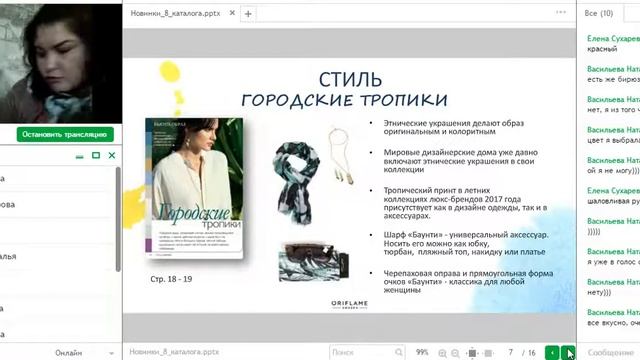Select the Все (10) chat tab
This screenshot has width=640, height=360.
click(598, 13)
